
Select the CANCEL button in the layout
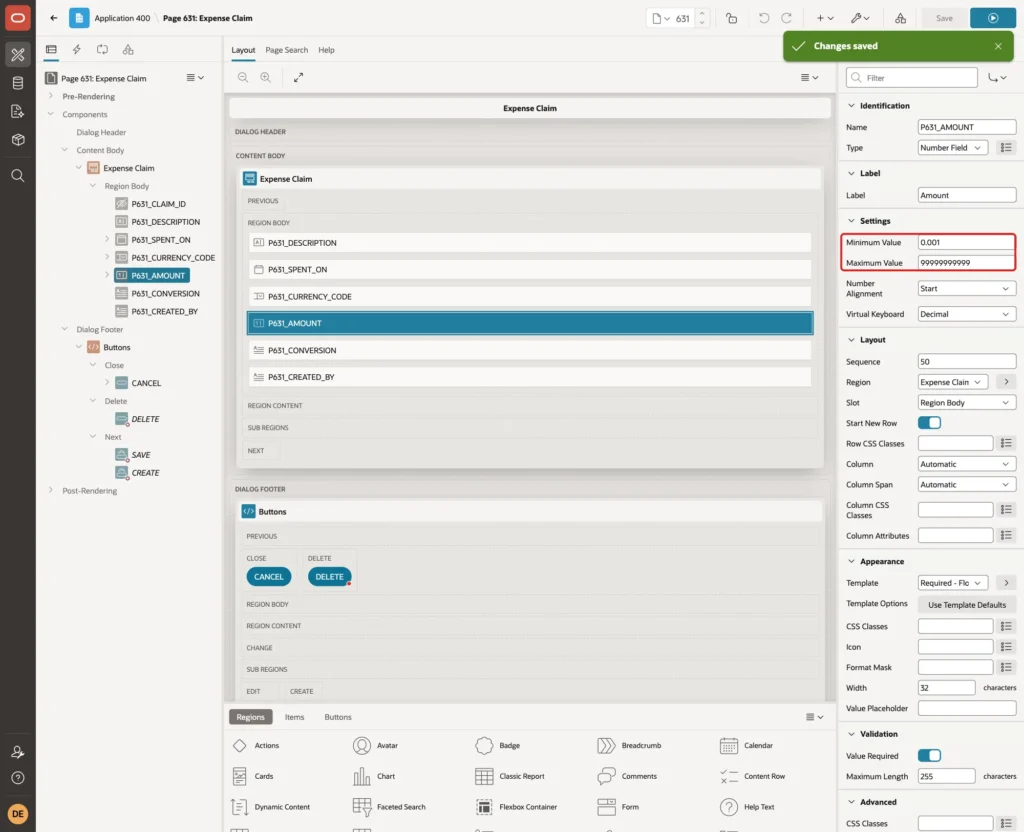268,577
